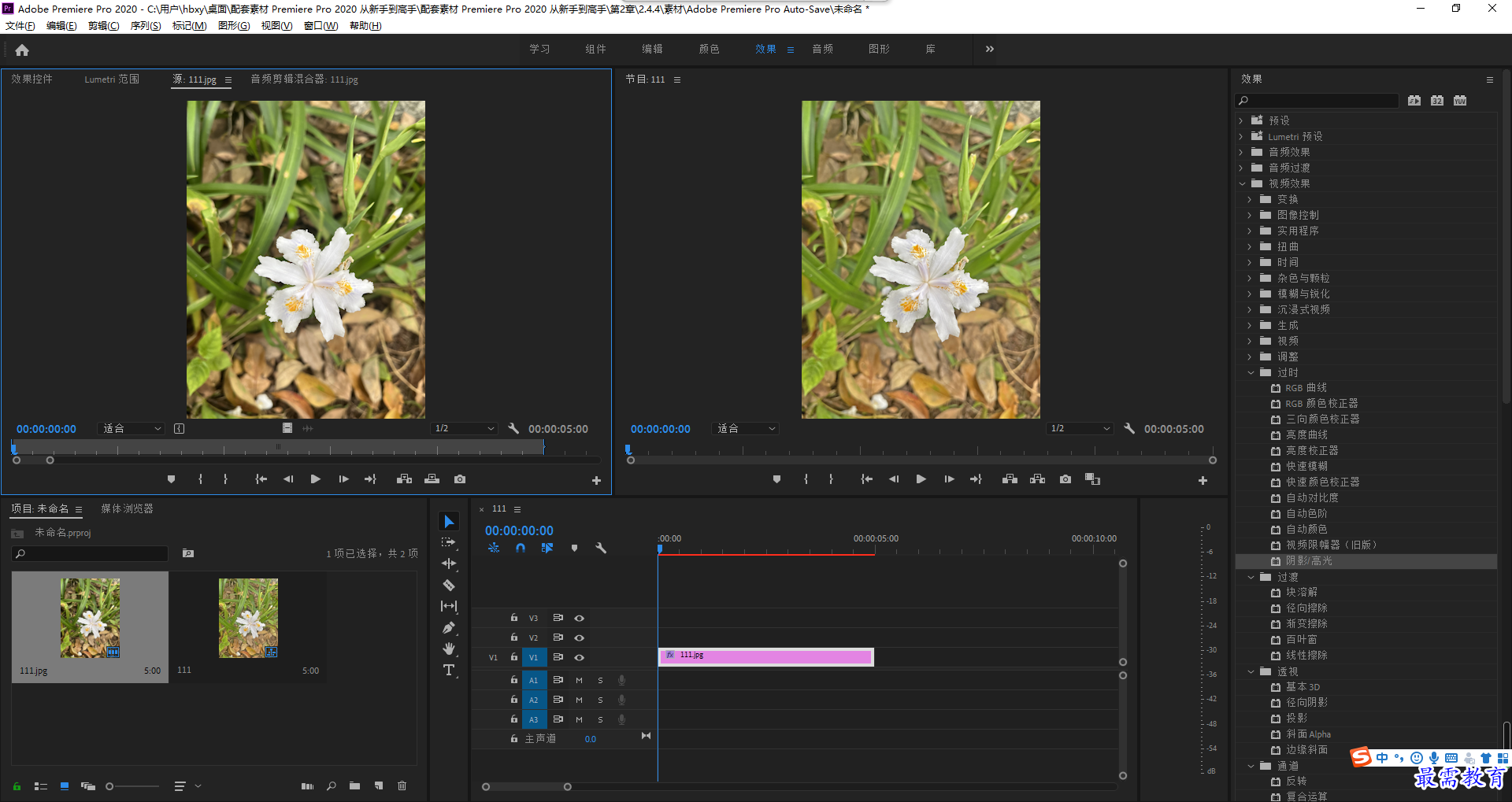Solo track A2
Screen dimensions: 1512x802
point(600,700)
